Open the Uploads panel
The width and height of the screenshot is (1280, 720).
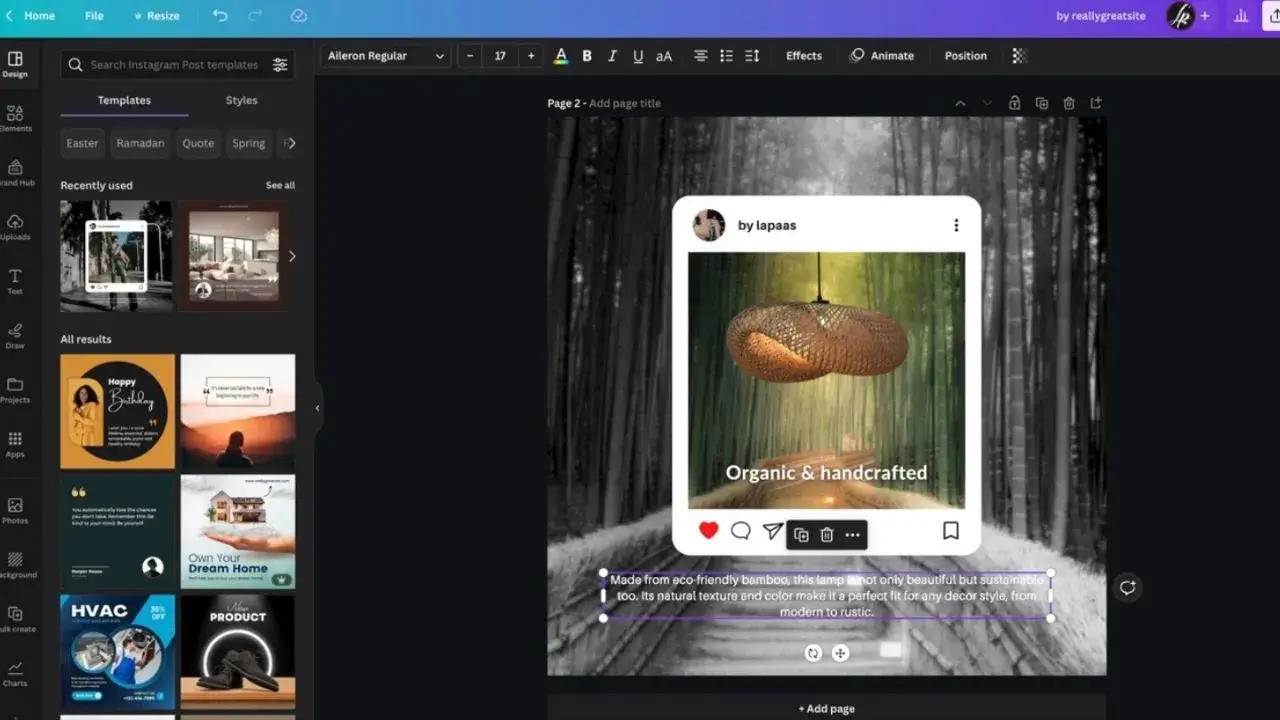pyautogui.click(x=15, y=227)
